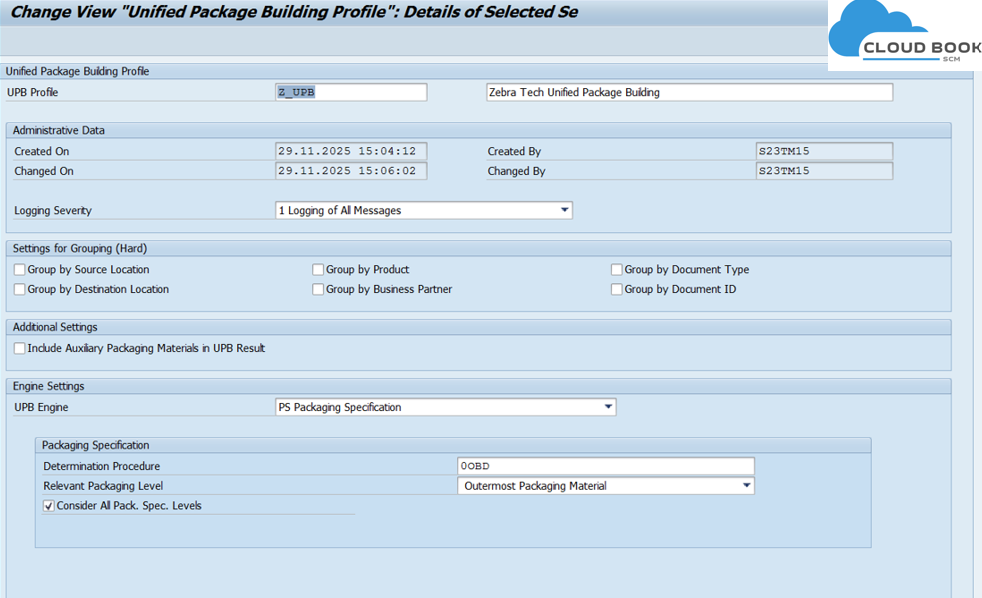This screenshot has width=982, height=598.
Task: Expand the UPB Engine dropdown list
Action: (608, 408)
